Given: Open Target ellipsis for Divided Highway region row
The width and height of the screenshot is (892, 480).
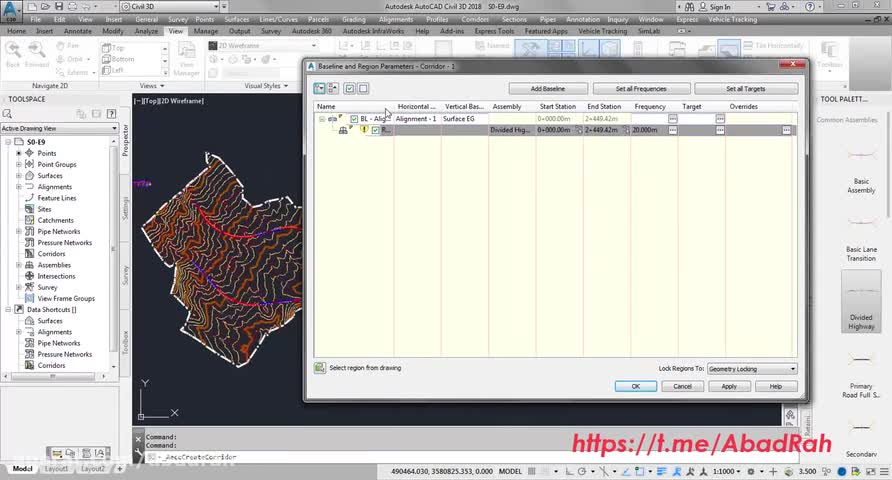Looking at the screenshot, I should tap(720, 130).
